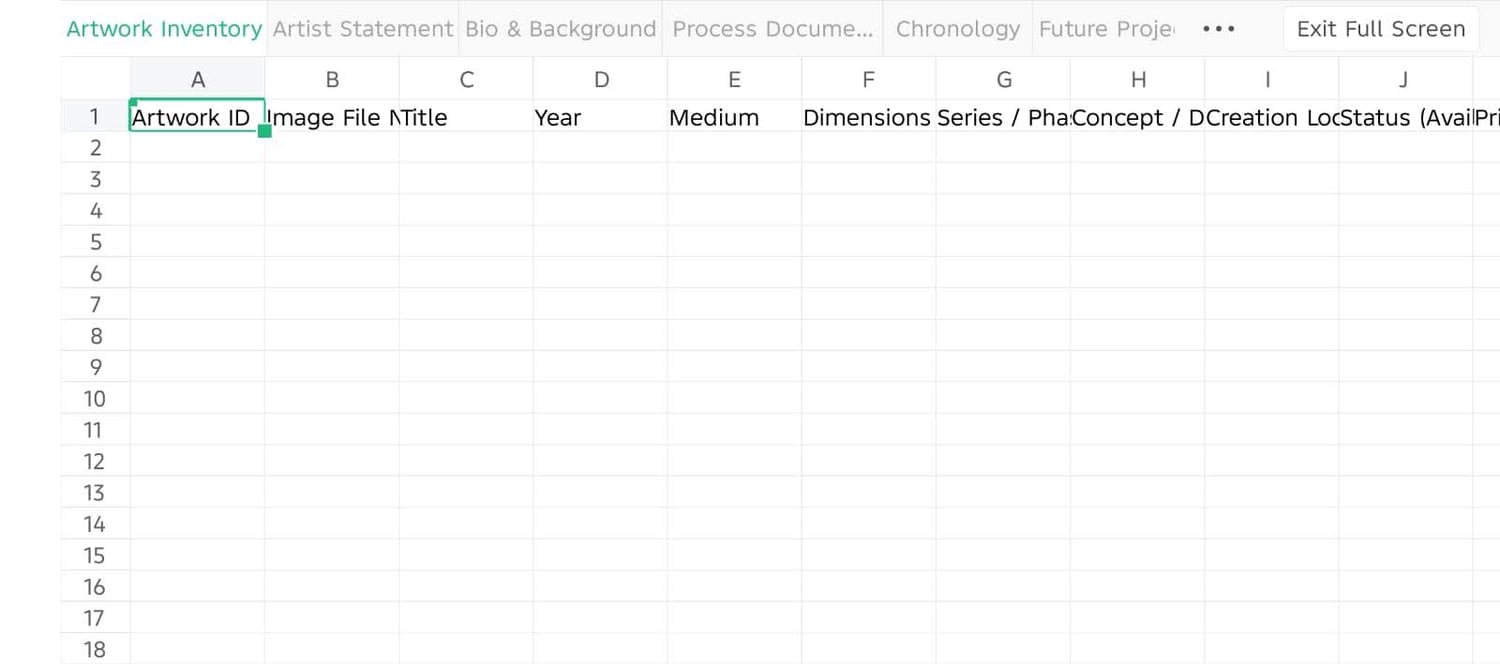Click row 12 number header

coord(96,461)
